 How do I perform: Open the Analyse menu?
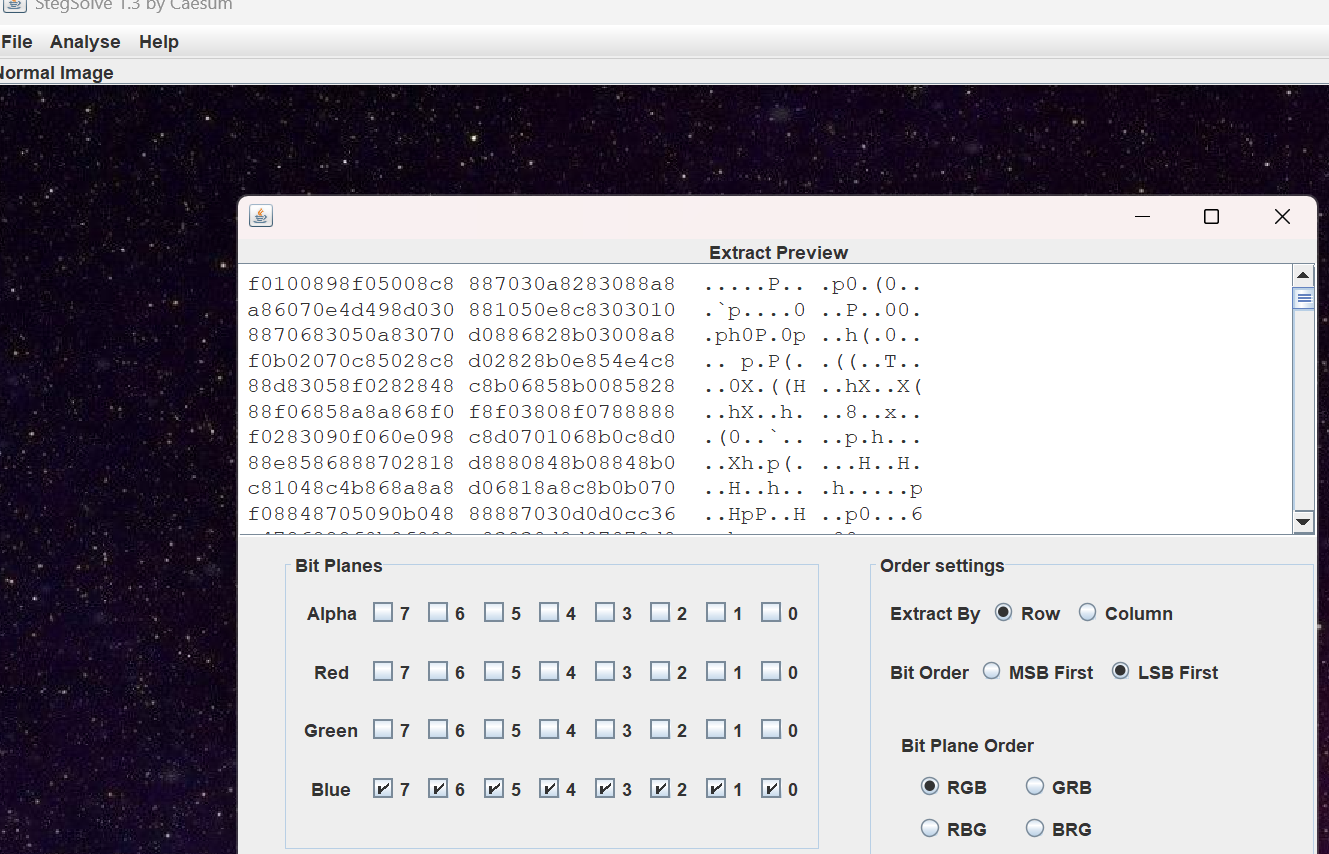pyautogui.click(x=85, y=42)
